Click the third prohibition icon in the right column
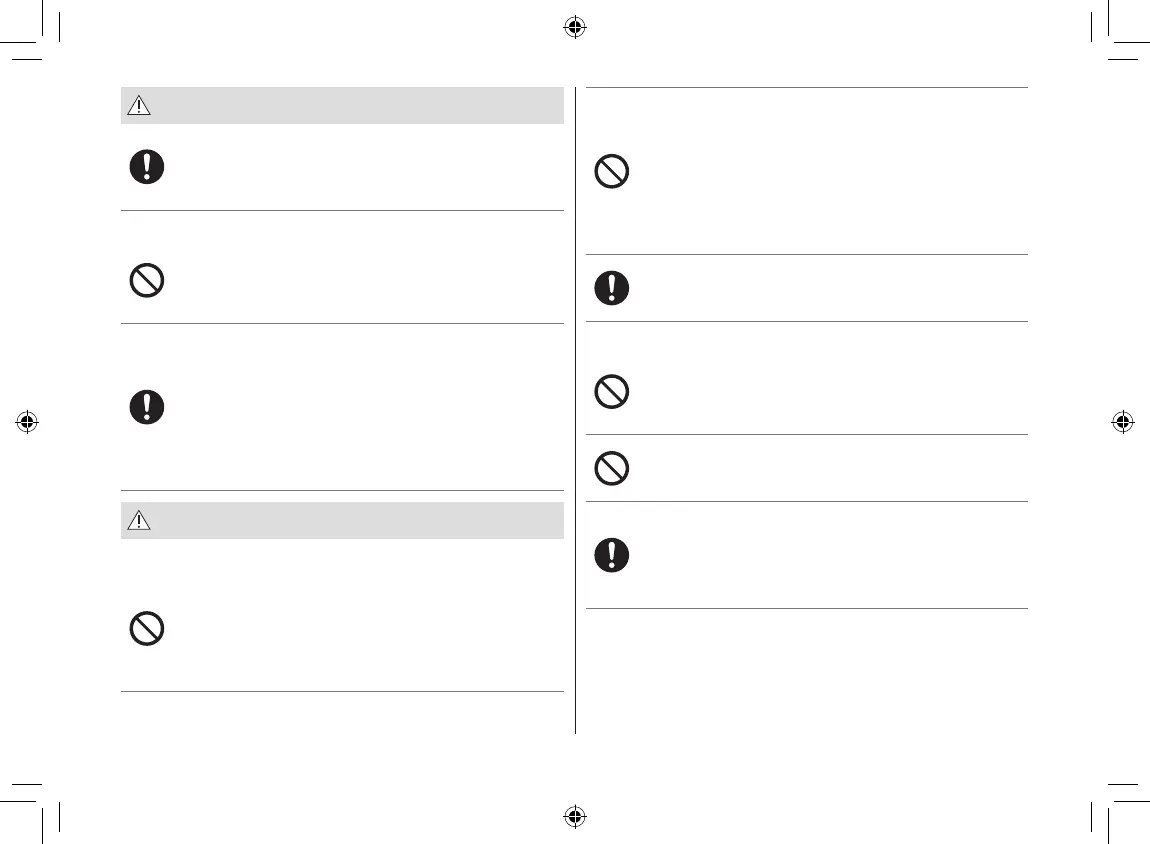This screenshot has width=1150, height=844. pos(612,468)
